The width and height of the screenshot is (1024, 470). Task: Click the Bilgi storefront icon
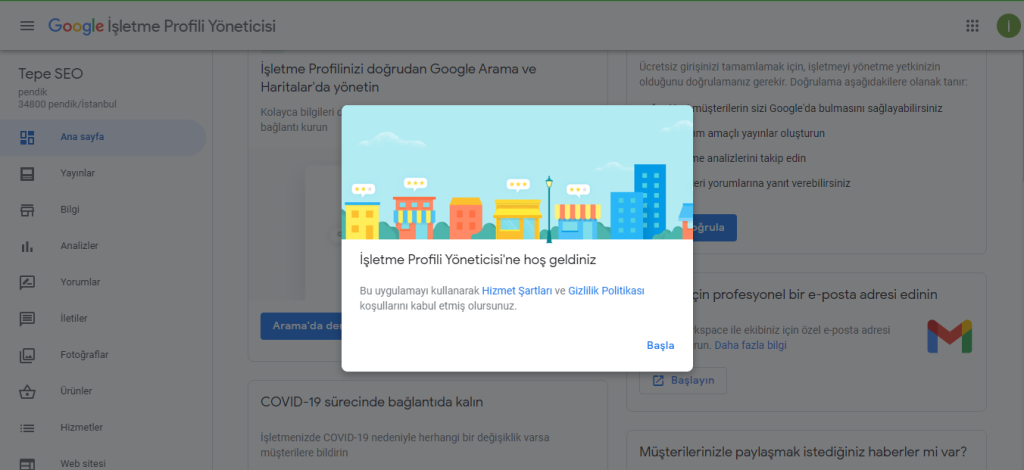(x=28, y=210)
